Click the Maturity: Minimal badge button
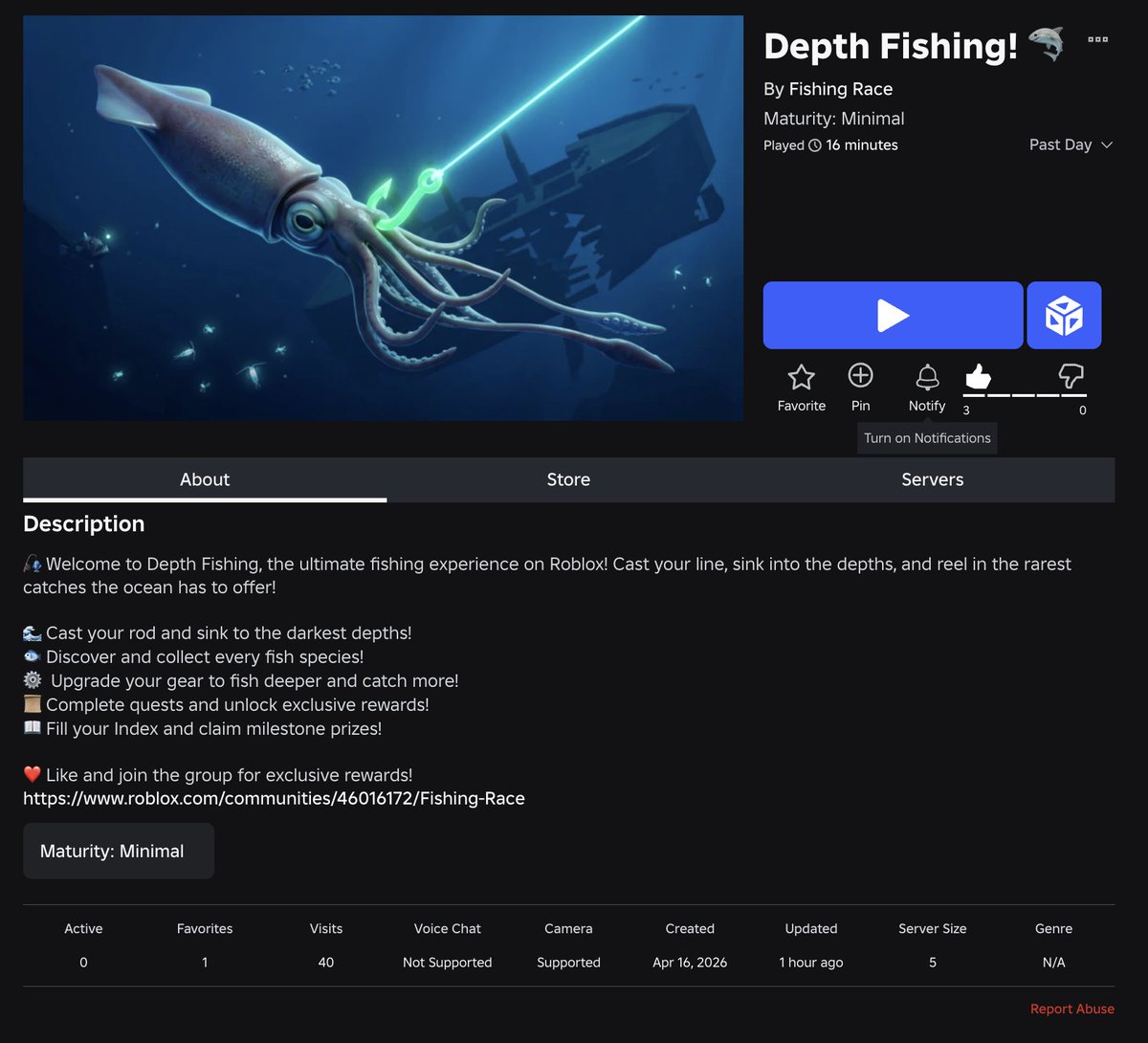The width and height of the screenshot is (1148, 1043). coord(119,851)
